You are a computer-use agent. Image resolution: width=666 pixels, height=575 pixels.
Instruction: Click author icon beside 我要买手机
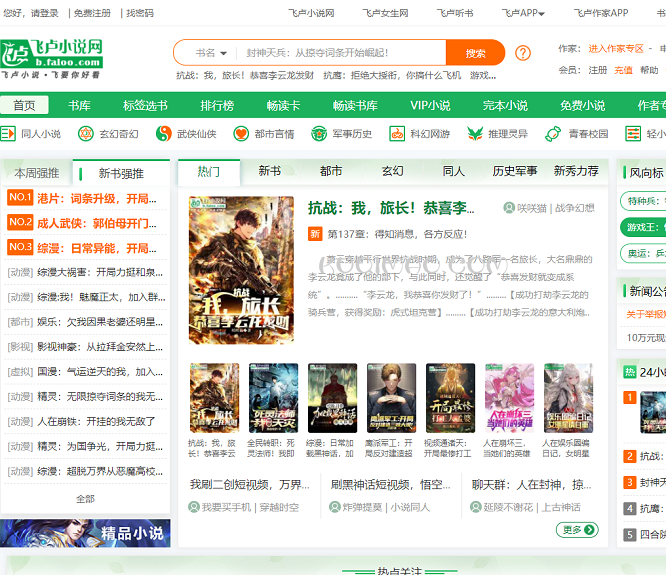[x=194, y=507]
